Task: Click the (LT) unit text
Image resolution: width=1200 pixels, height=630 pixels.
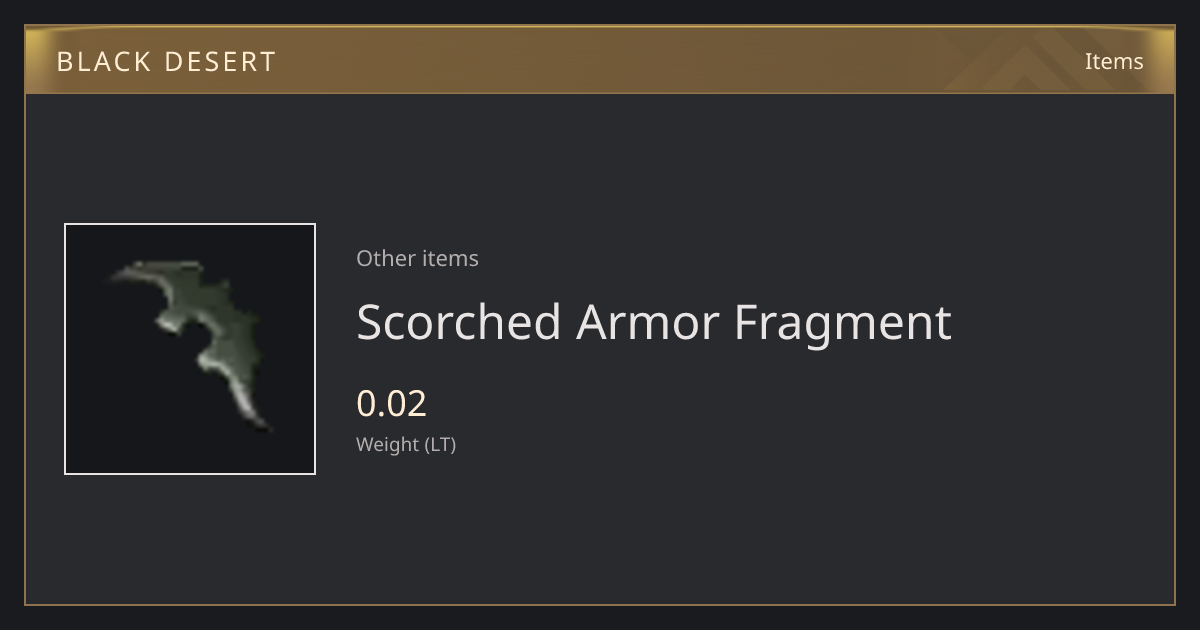Action: (x=441, y=444)
